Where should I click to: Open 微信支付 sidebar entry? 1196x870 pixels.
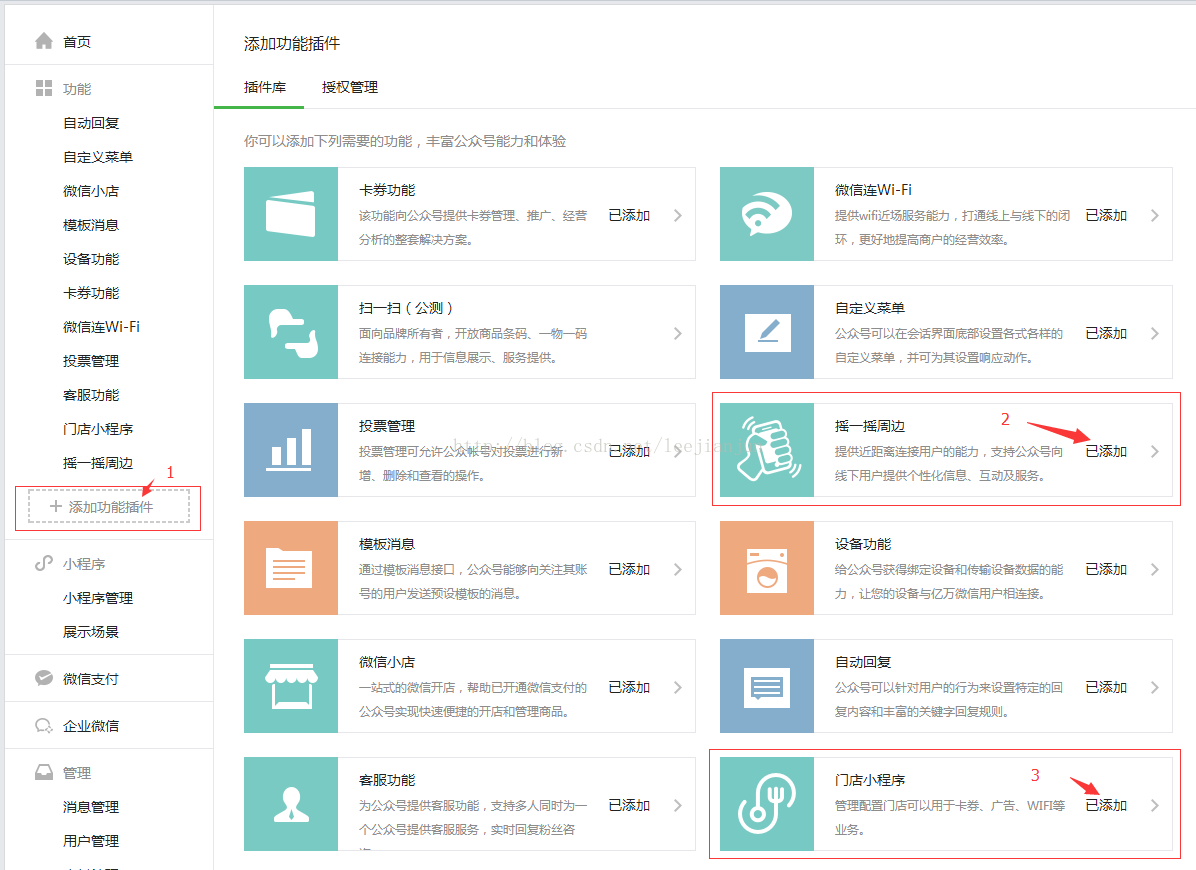[x=91, y=679]
